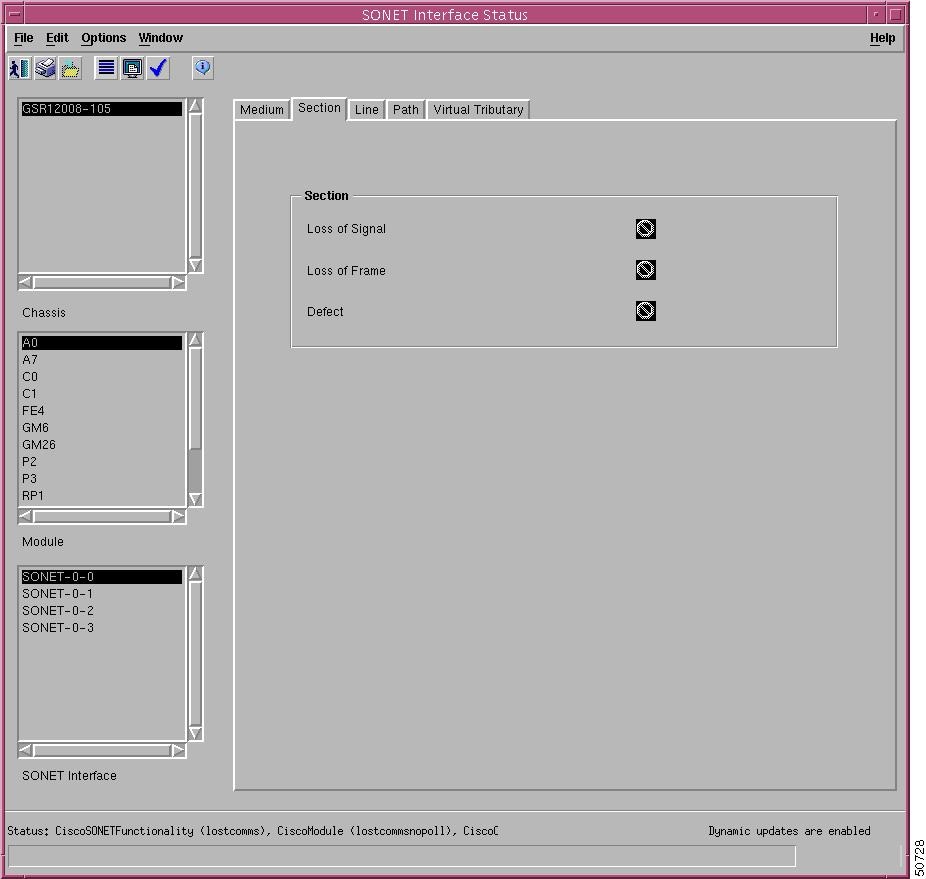Select module A0
926x879 pixels.
click(102, 343)
